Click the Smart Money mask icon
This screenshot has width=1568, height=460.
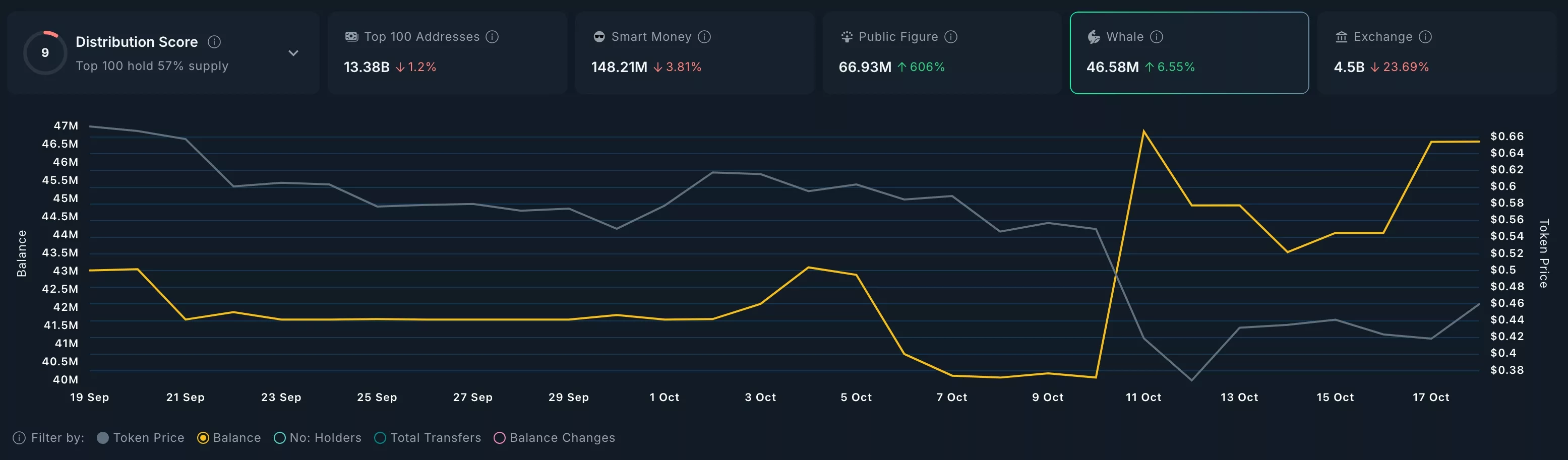coord(599,36)
